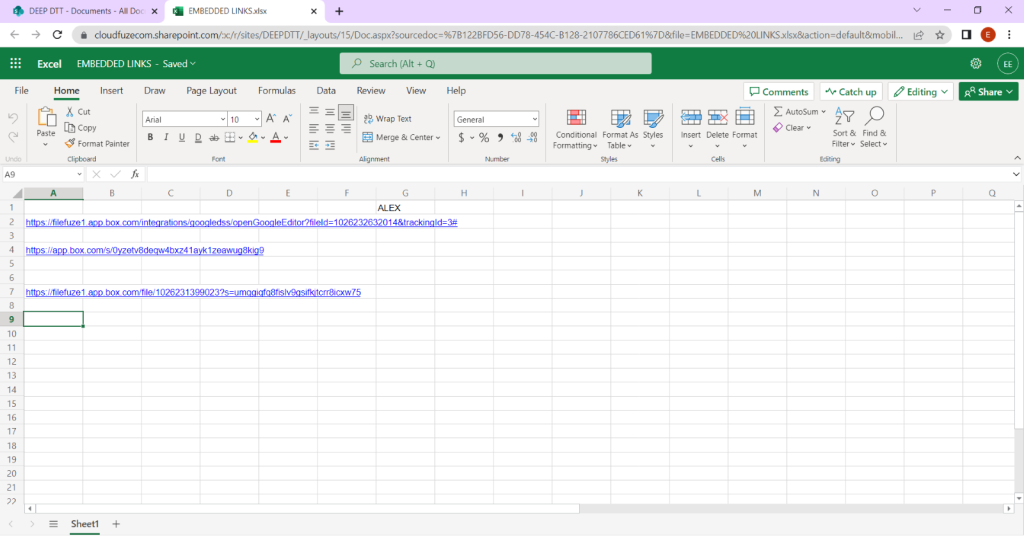Reload the browser page
The image size is (1024, 538).
pyautogui.click(x=57, y=35)
